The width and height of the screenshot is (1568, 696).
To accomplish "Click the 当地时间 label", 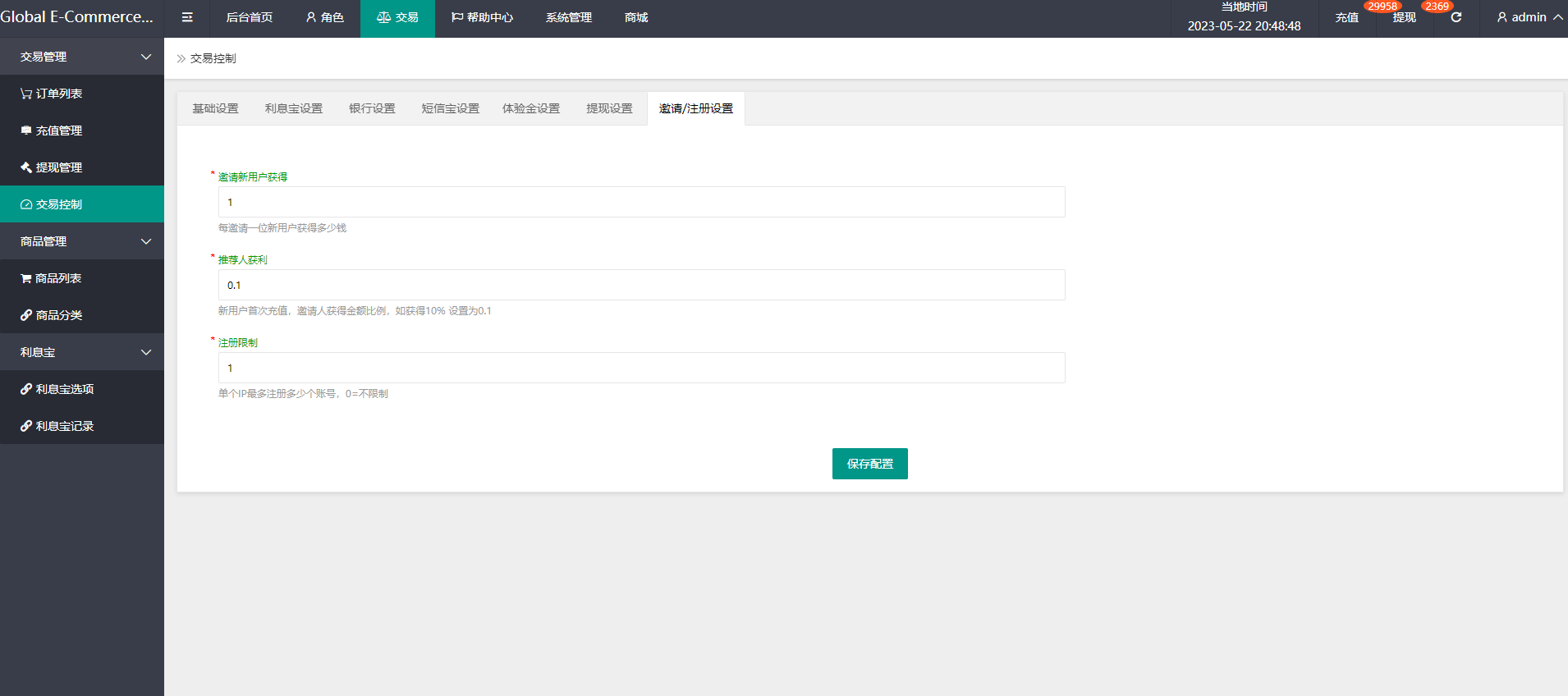I will click(x=1245, y=7).
